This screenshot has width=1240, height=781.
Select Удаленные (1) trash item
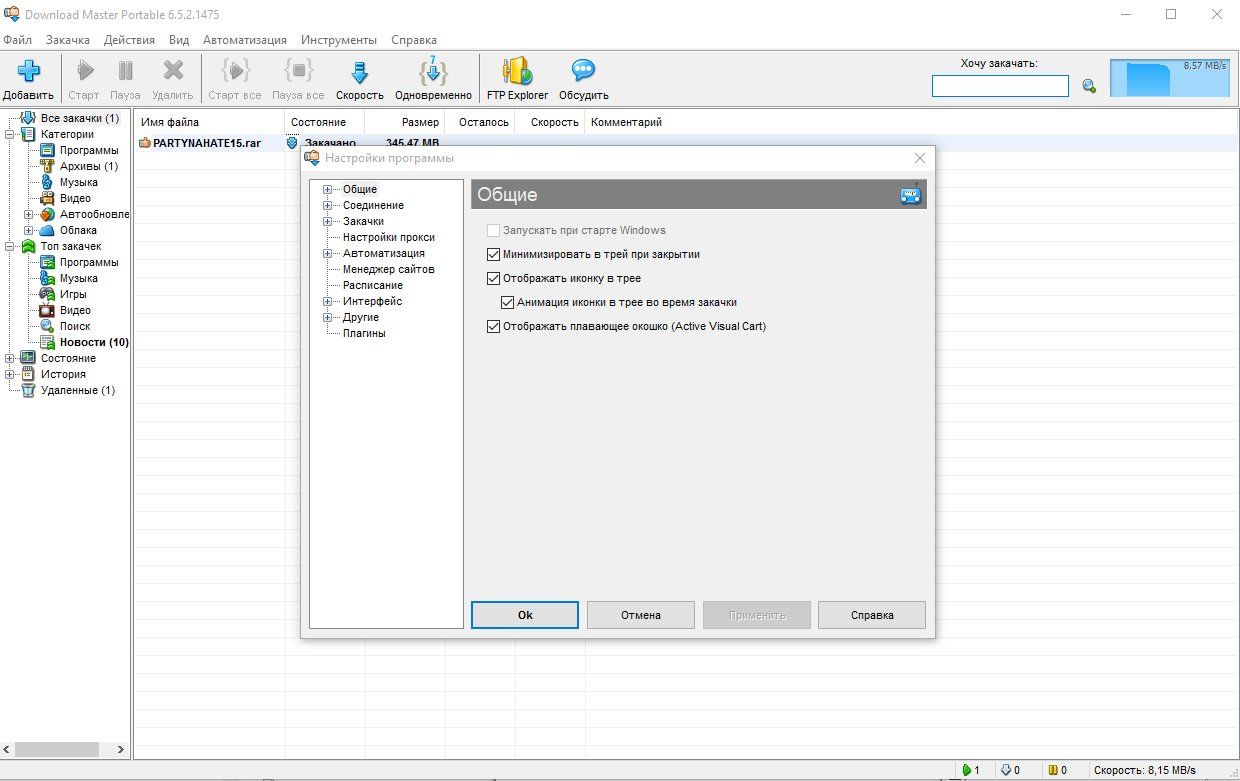tap(78, 390)
